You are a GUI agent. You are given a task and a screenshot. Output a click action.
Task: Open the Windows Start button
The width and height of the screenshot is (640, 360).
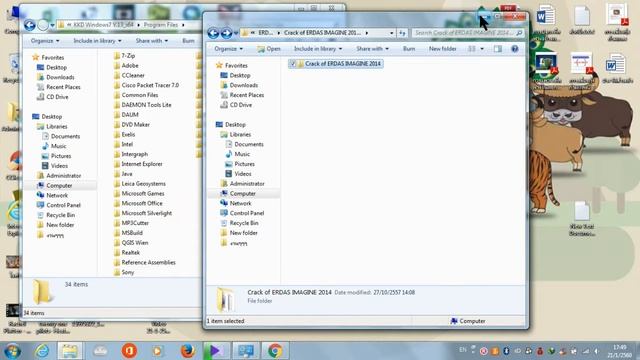[x=13, y=351]
